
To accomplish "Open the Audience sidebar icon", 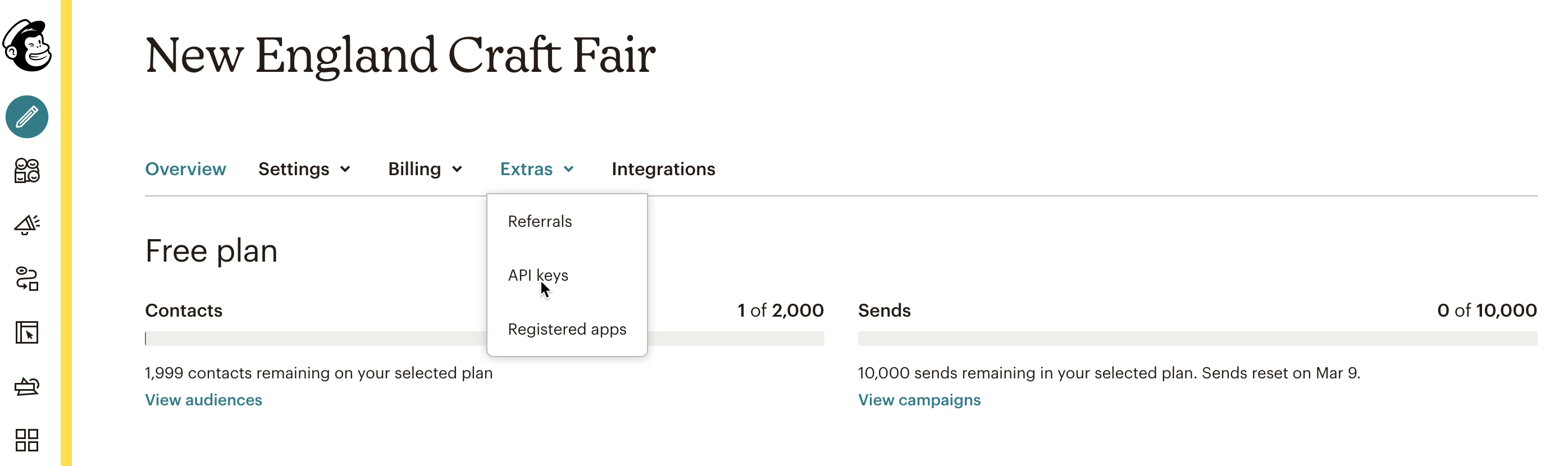I will coord(28,170).
